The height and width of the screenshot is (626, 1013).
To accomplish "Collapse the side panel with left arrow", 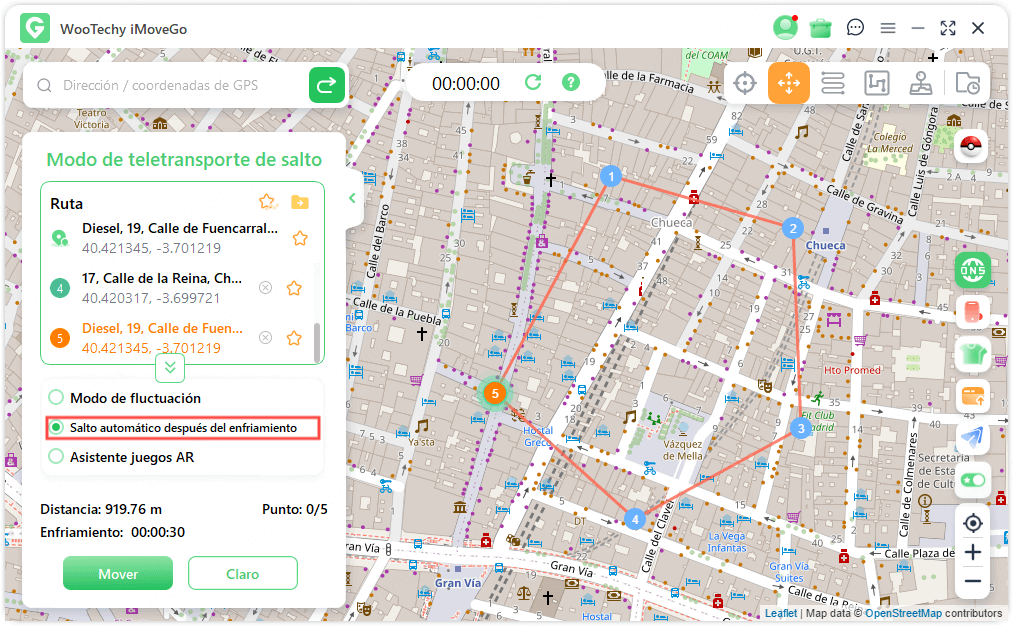I will pos(352,198).
